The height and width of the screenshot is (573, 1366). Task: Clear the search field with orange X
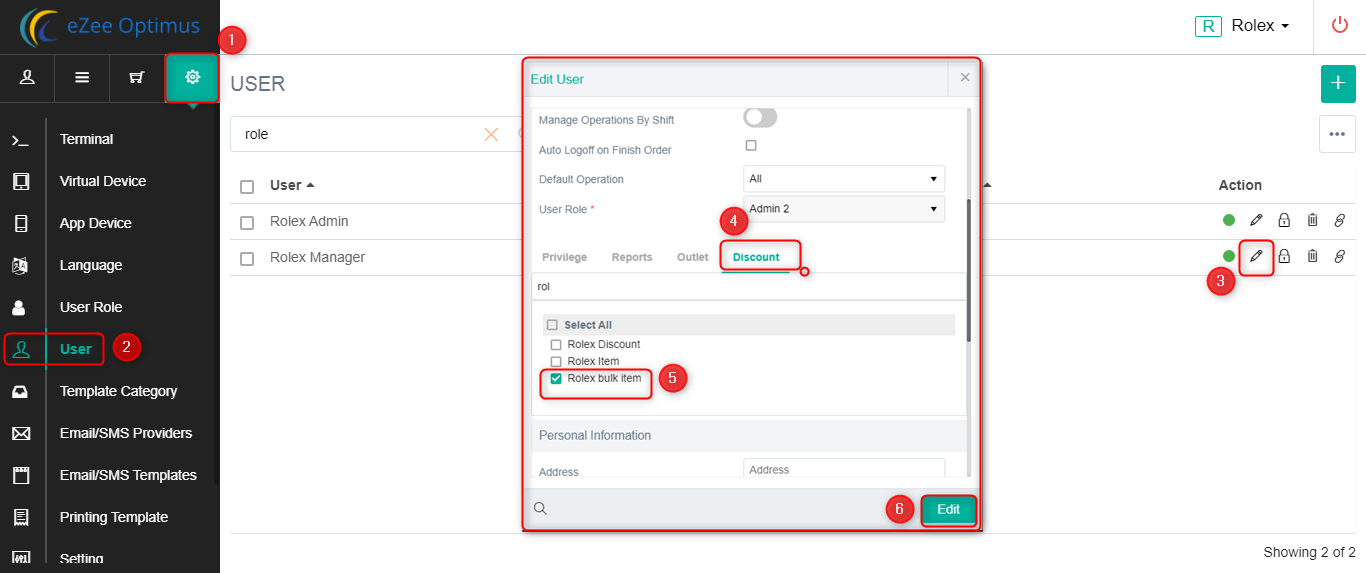[x=491, y=134]
